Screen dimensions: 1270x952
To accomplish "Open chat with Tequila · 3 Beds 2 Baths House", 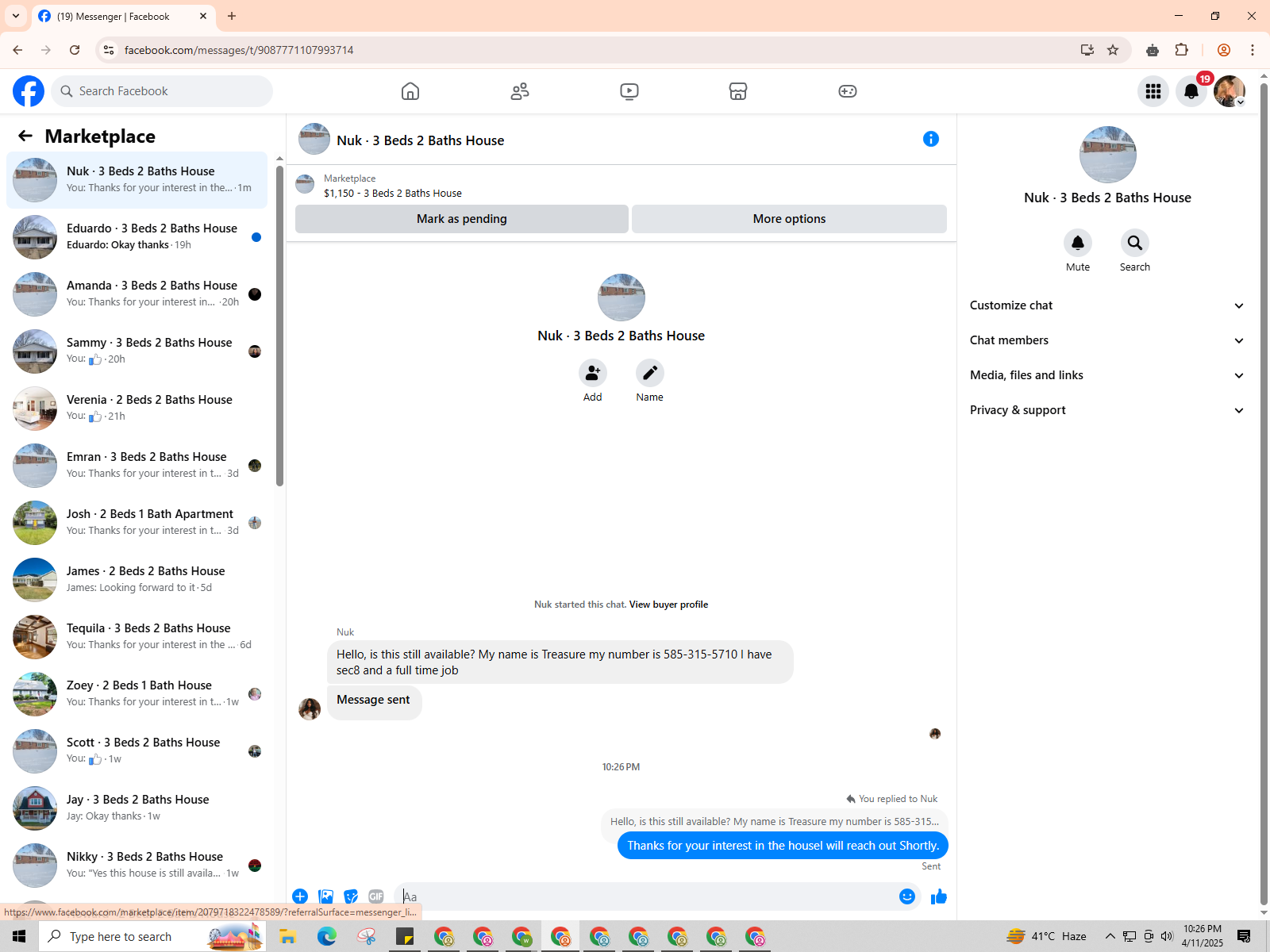I will (137, 637).
